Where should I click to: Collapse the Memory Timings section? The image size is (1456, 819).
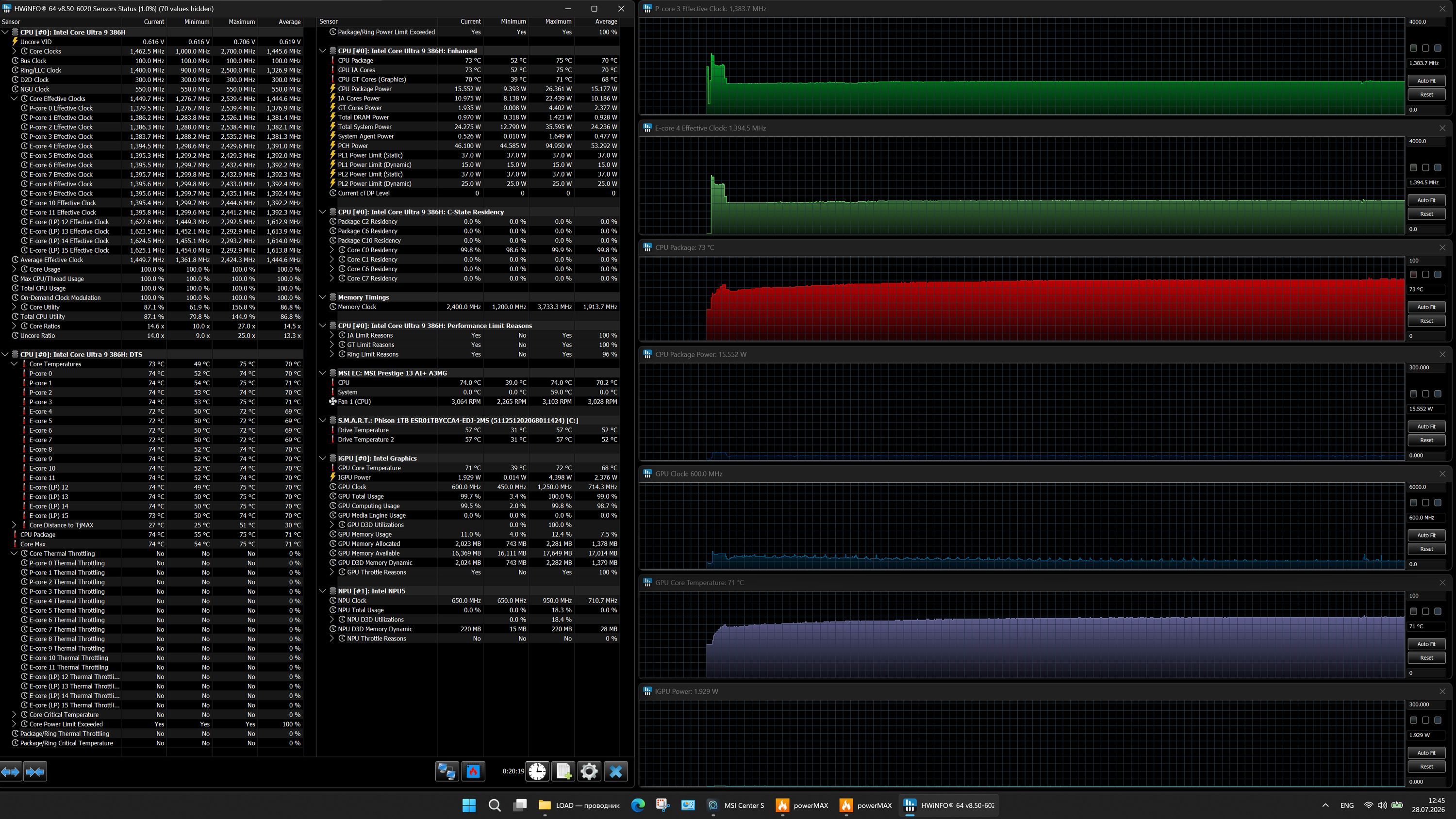coord(323,297)
